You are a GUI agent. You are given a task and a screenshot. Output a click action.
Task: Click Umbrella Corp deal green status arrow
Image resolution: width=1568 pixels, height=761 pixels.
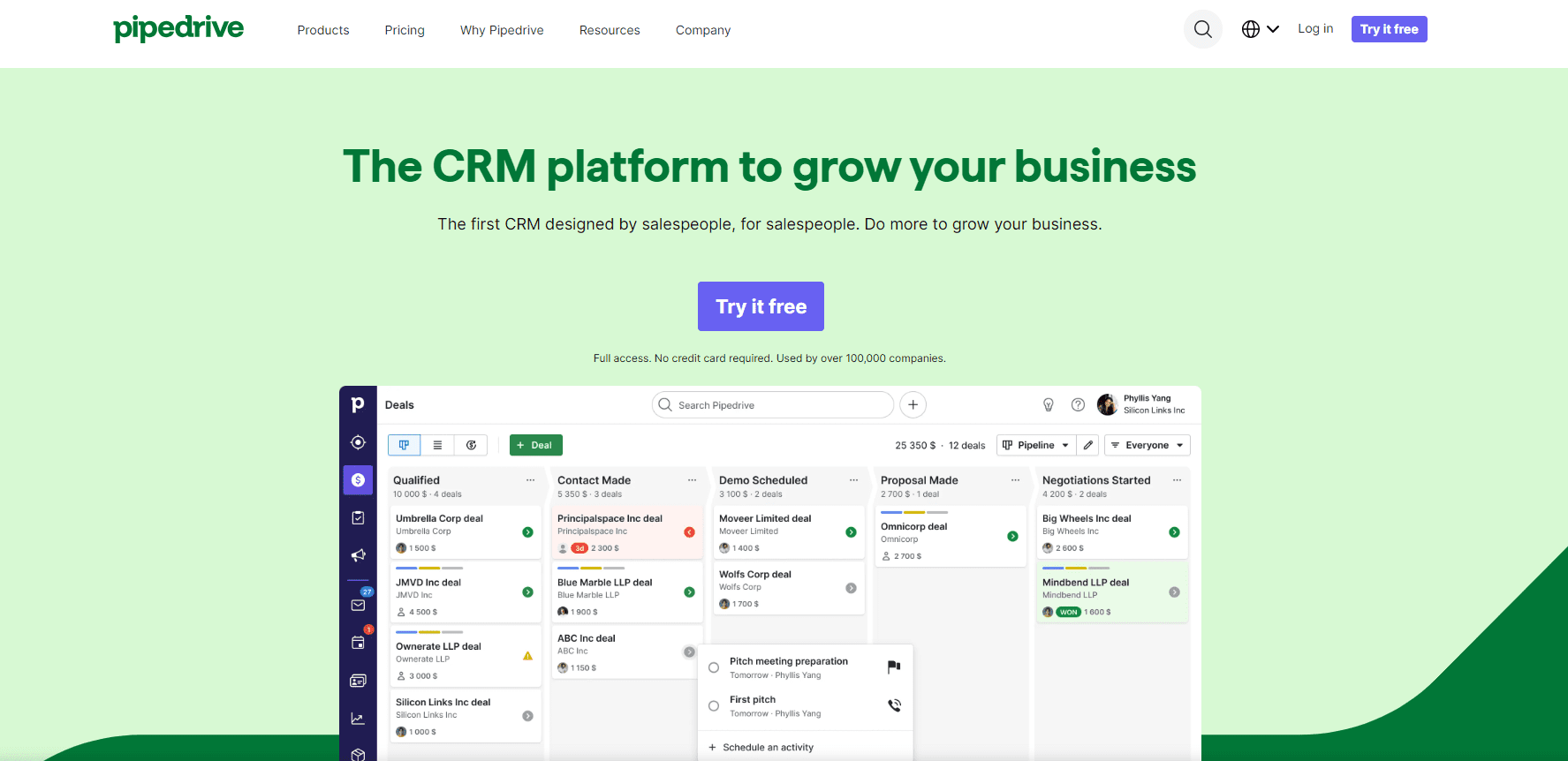coord(527,532)
